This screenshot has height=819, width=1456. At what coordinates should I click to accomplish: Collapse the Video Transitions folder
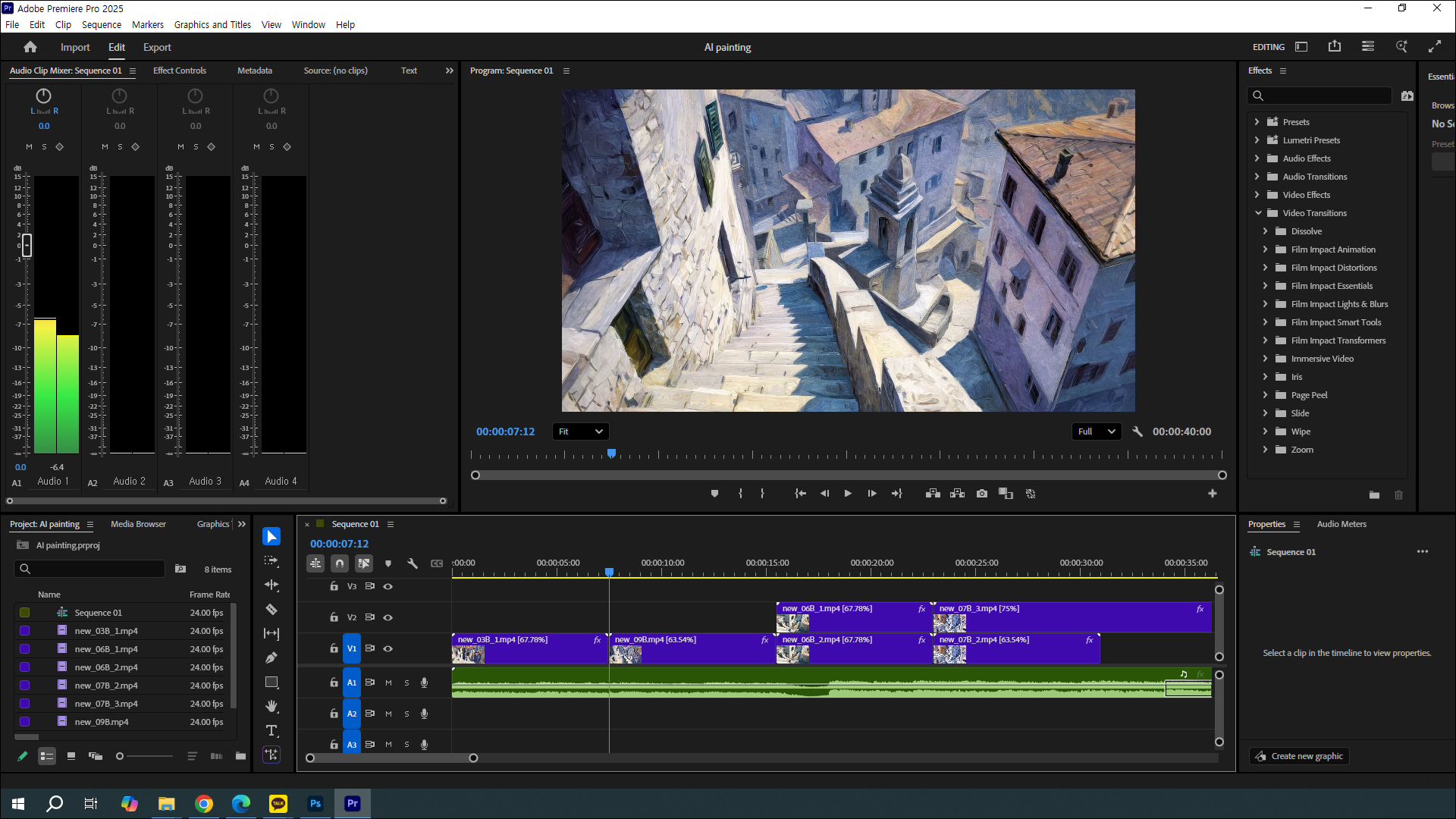[x=1258, y=213]
